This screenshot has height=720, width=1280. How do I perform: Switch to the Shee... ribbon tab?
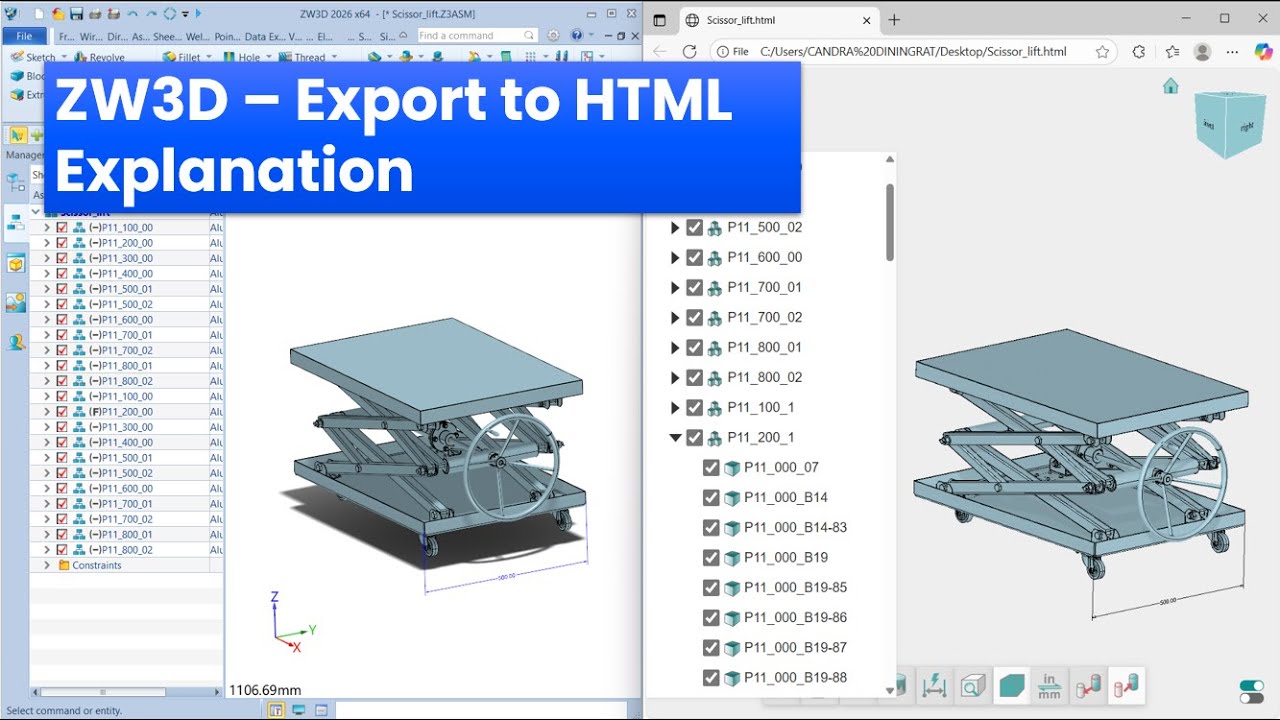click(166, 36)
